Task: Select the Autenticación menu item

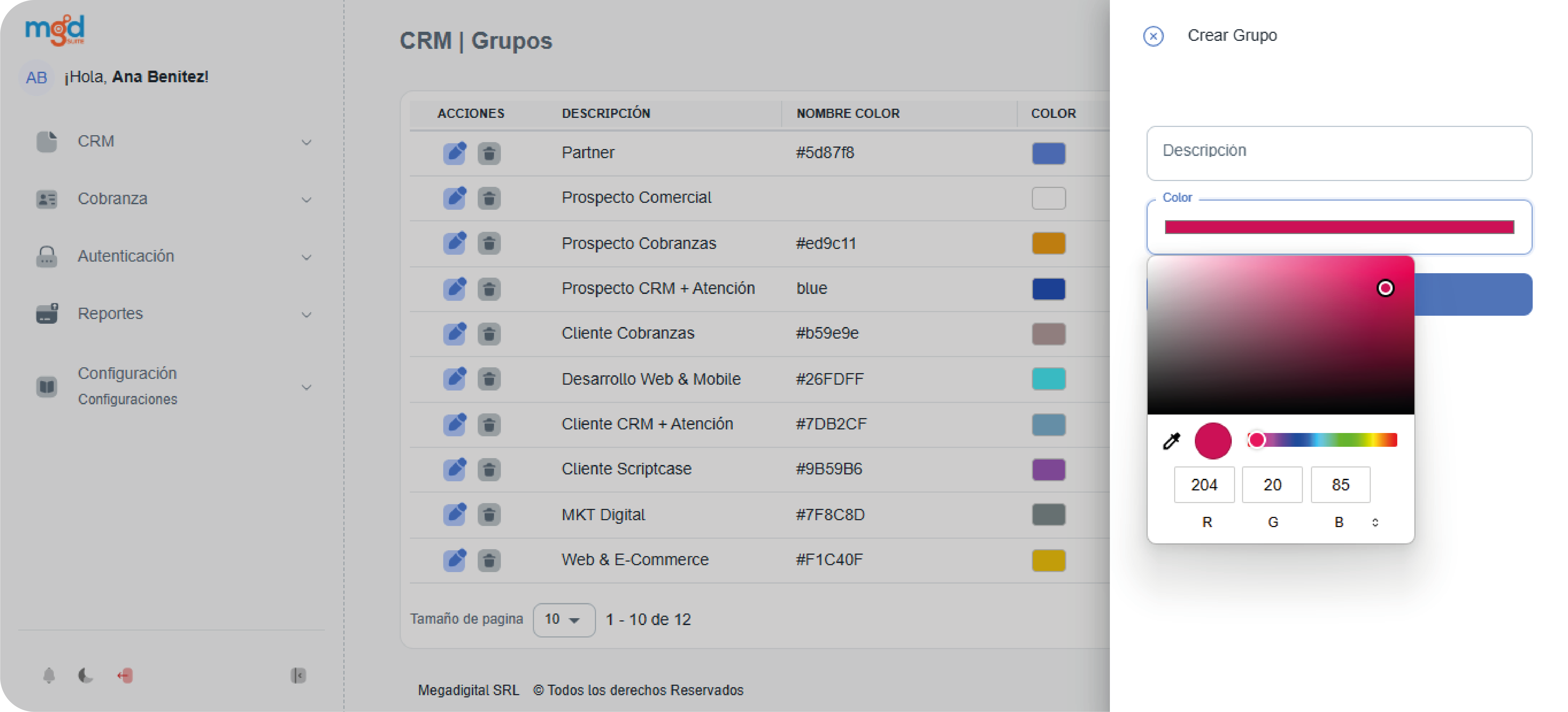Action: pos(173,256)
